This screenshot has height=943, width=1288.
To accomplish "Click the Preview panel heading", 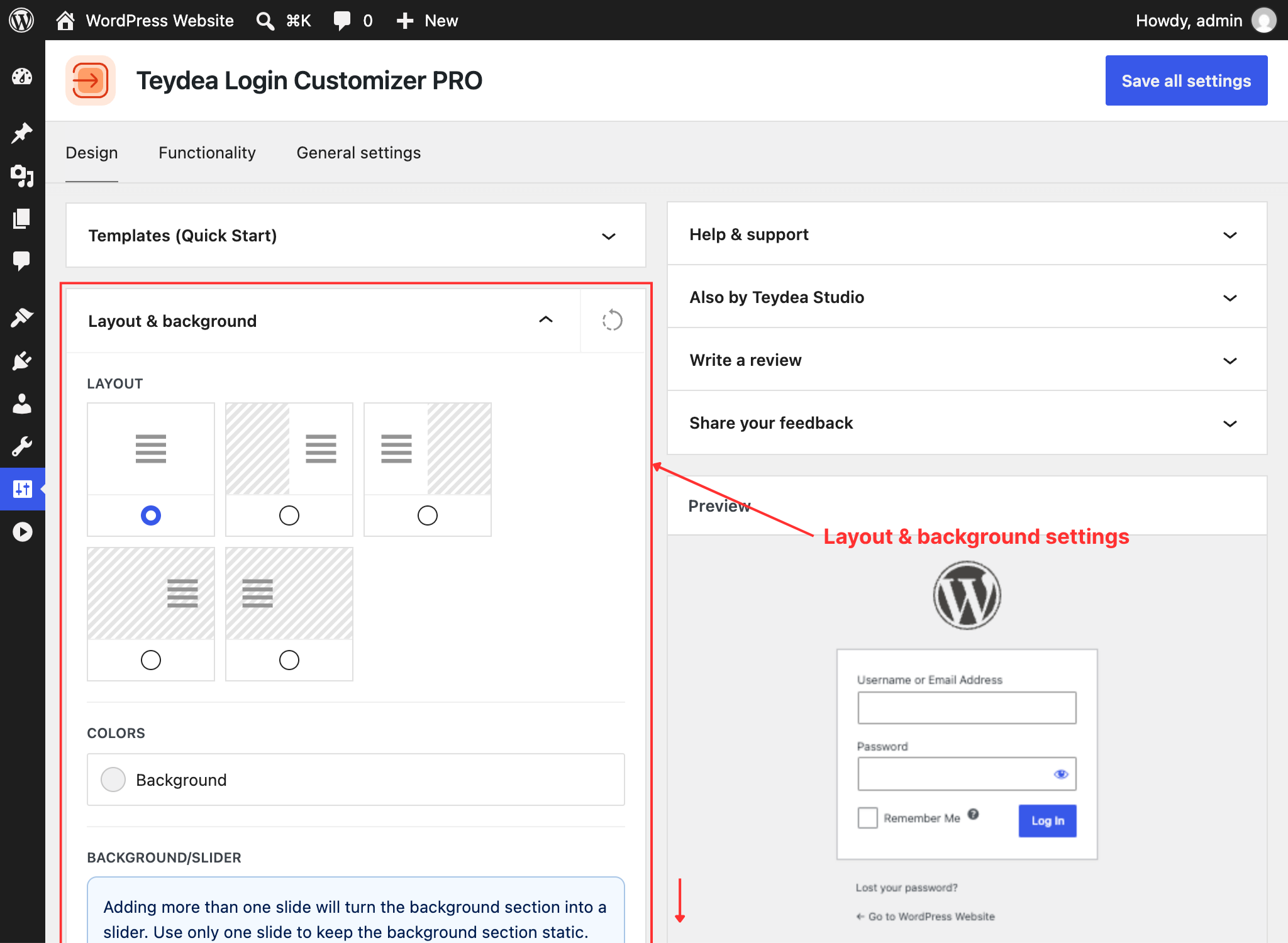I will click(719, 506).
